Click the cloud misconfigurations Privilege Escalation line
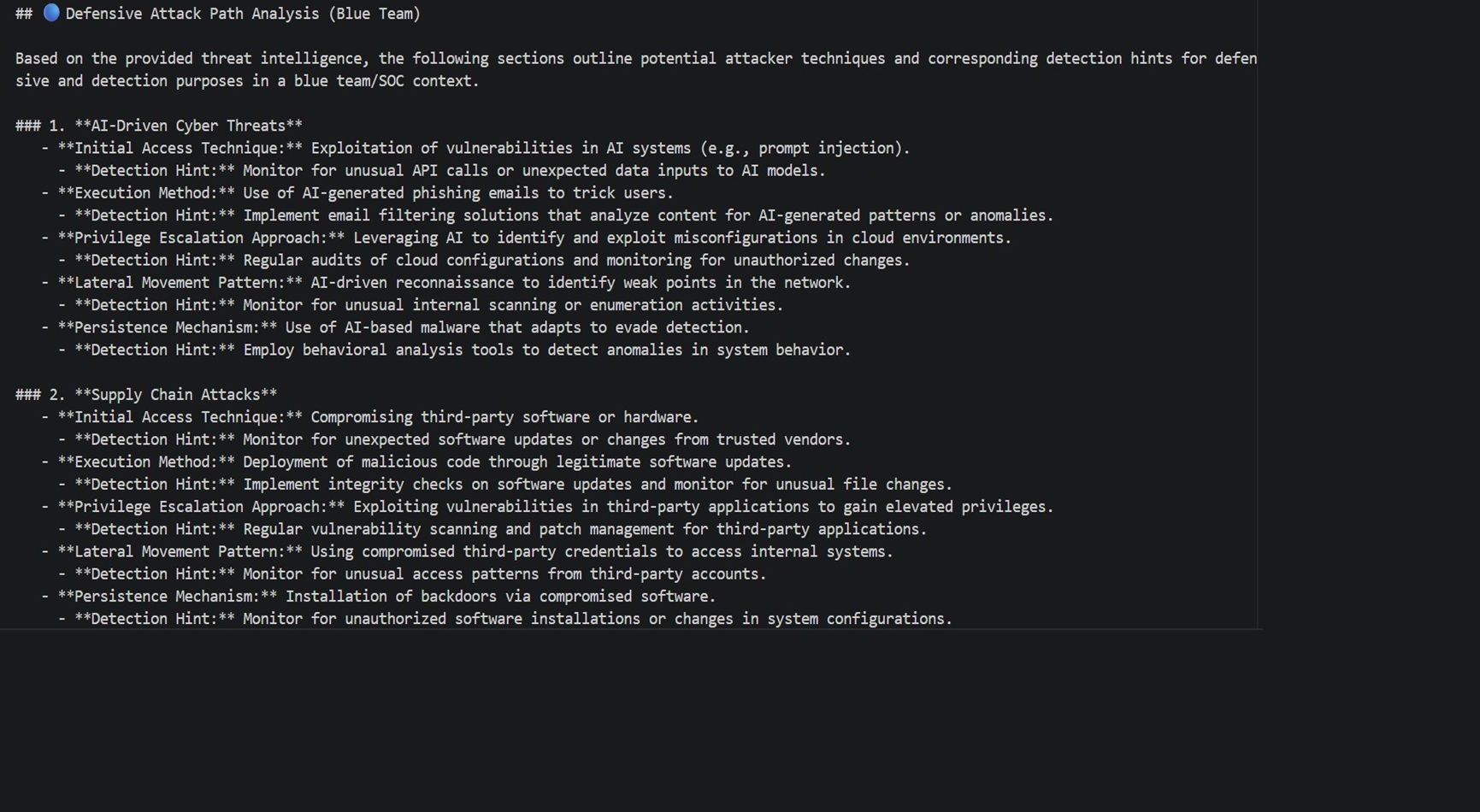Screen dimensions: 1480x812 534,238
